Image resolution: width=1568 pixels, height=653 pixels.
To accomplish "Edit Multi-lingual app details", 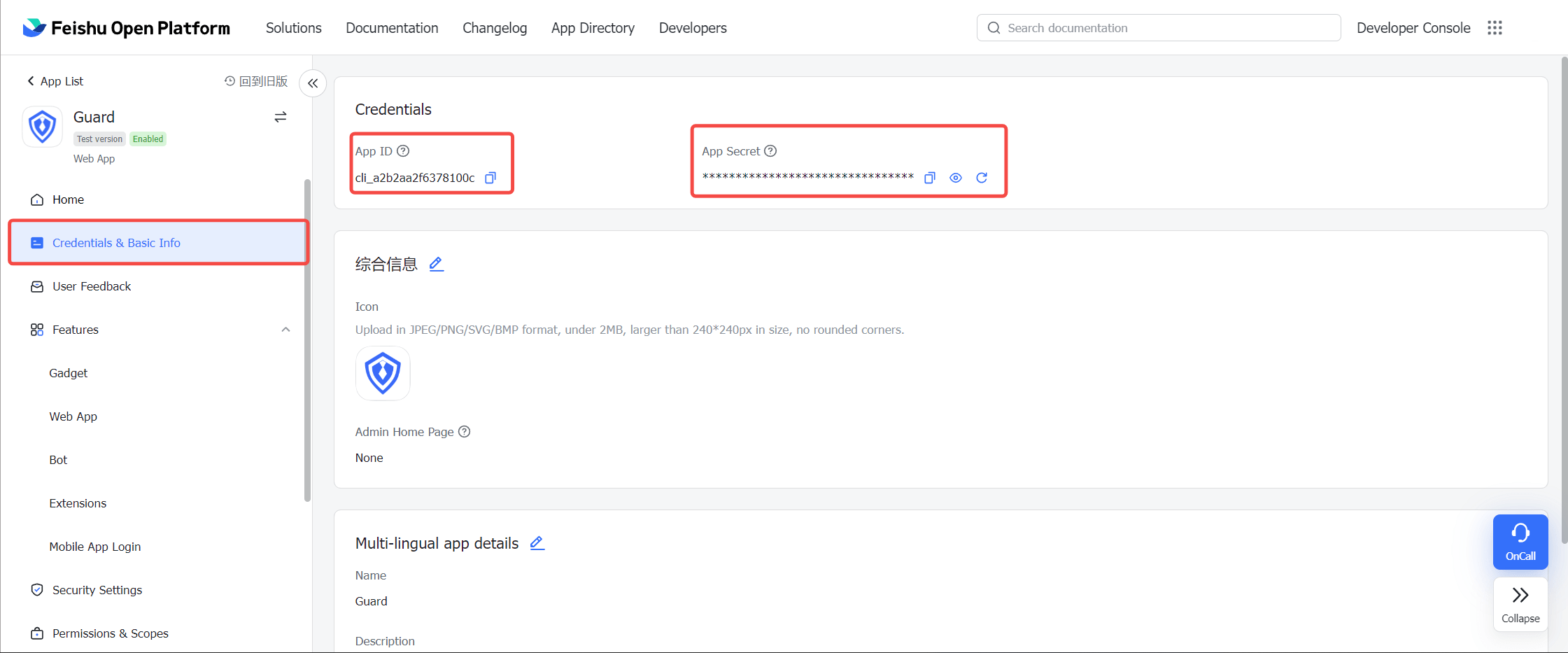I will click(537, 543).
